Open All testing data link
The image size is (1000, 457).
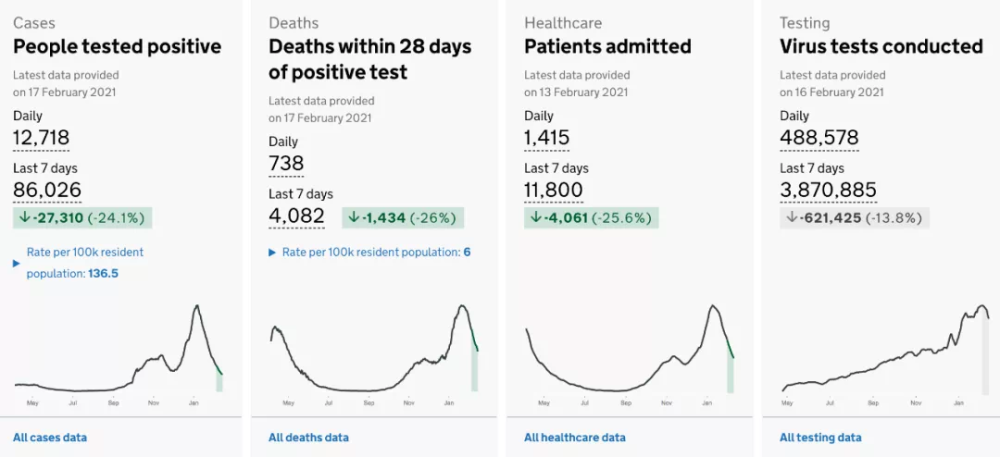click(x=820, y=437)
